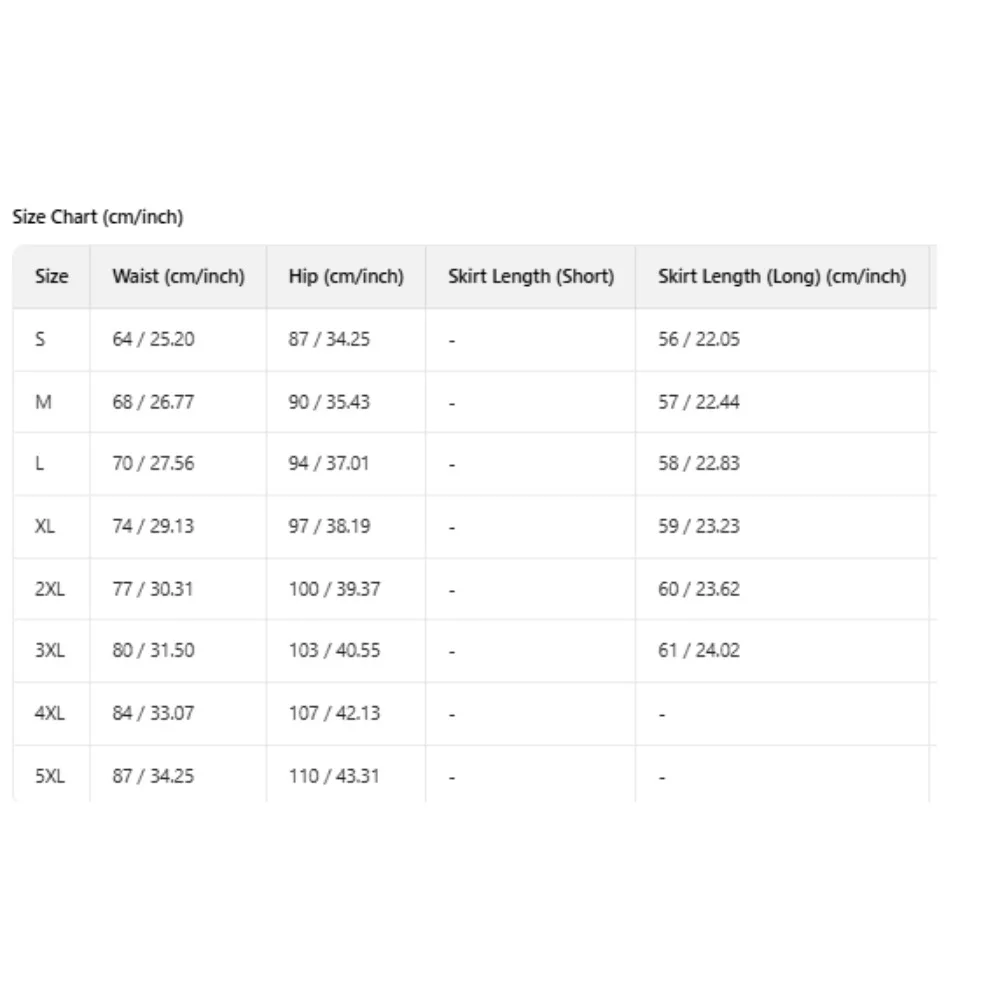Click the Skirt Length (Short) header
This screenshot has height=1000, width=1000.
coord(531,276)
